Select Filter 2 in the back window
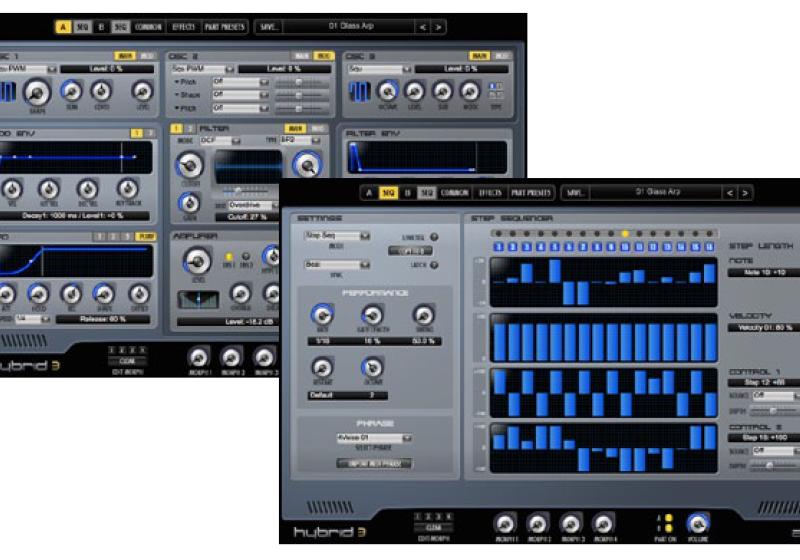 (189, 129)
